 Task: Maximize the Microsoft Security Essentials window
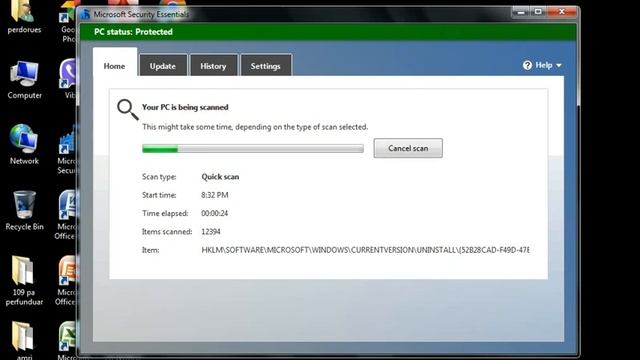coord(538,12)
